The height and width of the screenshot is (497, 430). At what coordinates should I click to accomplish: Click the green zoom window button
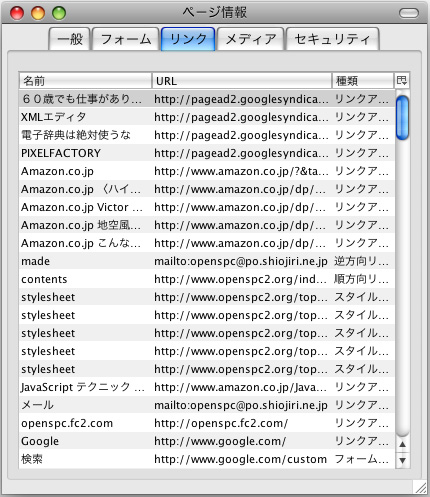tap(59, 13)
